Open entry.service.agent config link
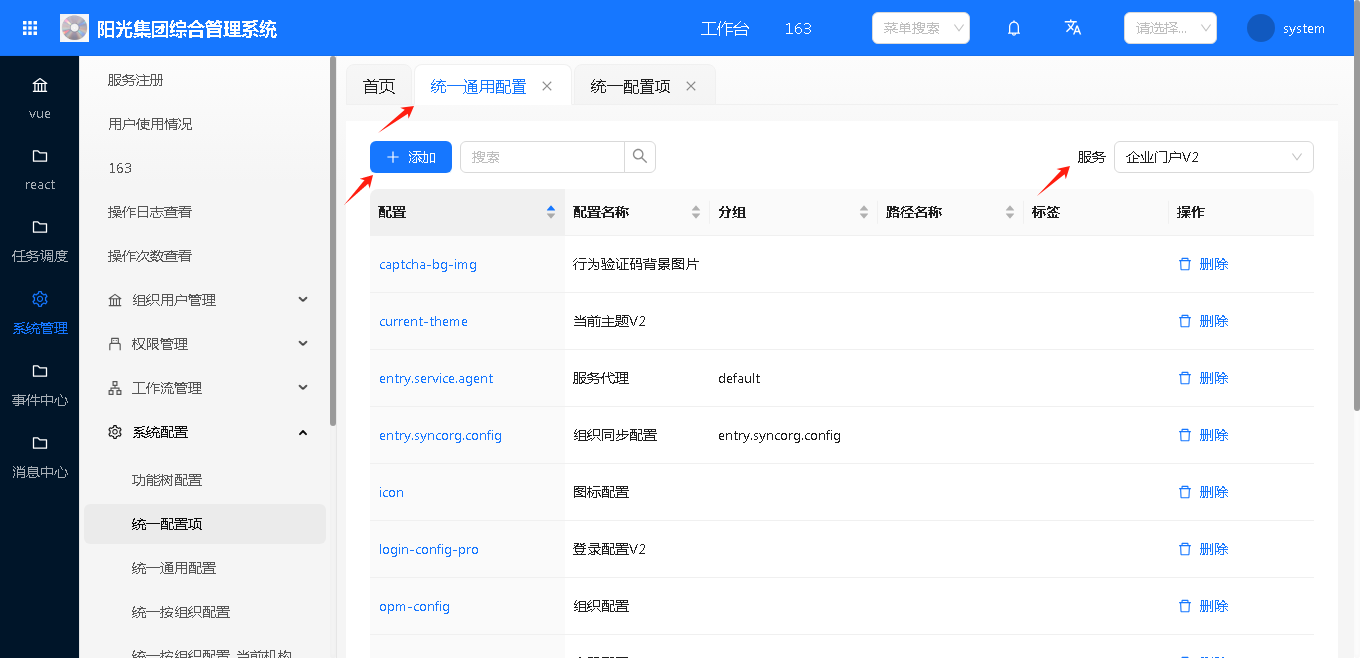This screenshot has width=1360, height=658. (x=436, y=379)
